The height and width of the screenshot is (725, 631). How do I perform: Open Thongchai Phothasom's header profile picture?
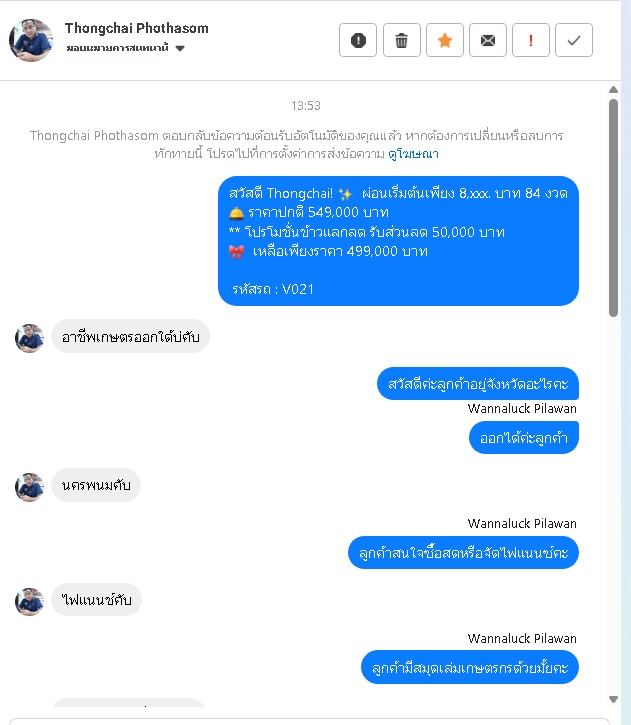(31, 40)
